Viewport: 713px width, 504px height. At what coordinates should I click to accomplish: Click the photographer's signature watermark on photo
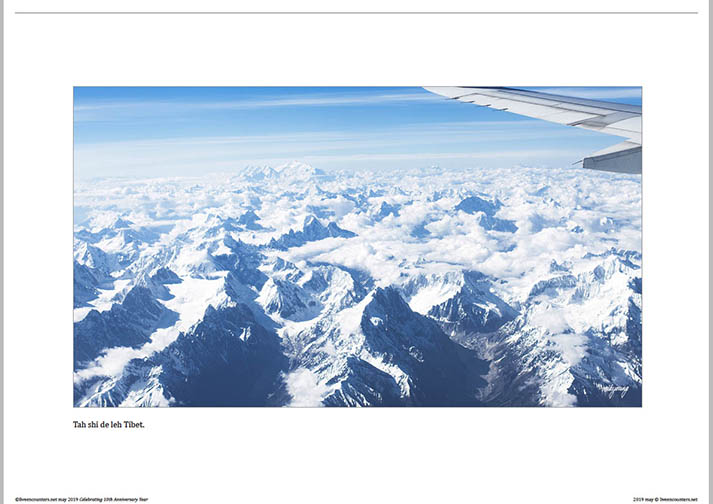(613, 390)
